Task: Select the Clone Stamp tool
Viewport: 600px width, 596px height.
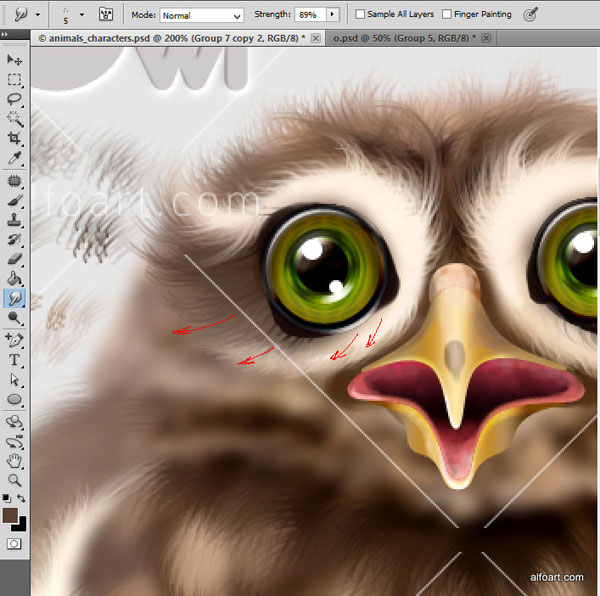Action: (x=15, y=220)
